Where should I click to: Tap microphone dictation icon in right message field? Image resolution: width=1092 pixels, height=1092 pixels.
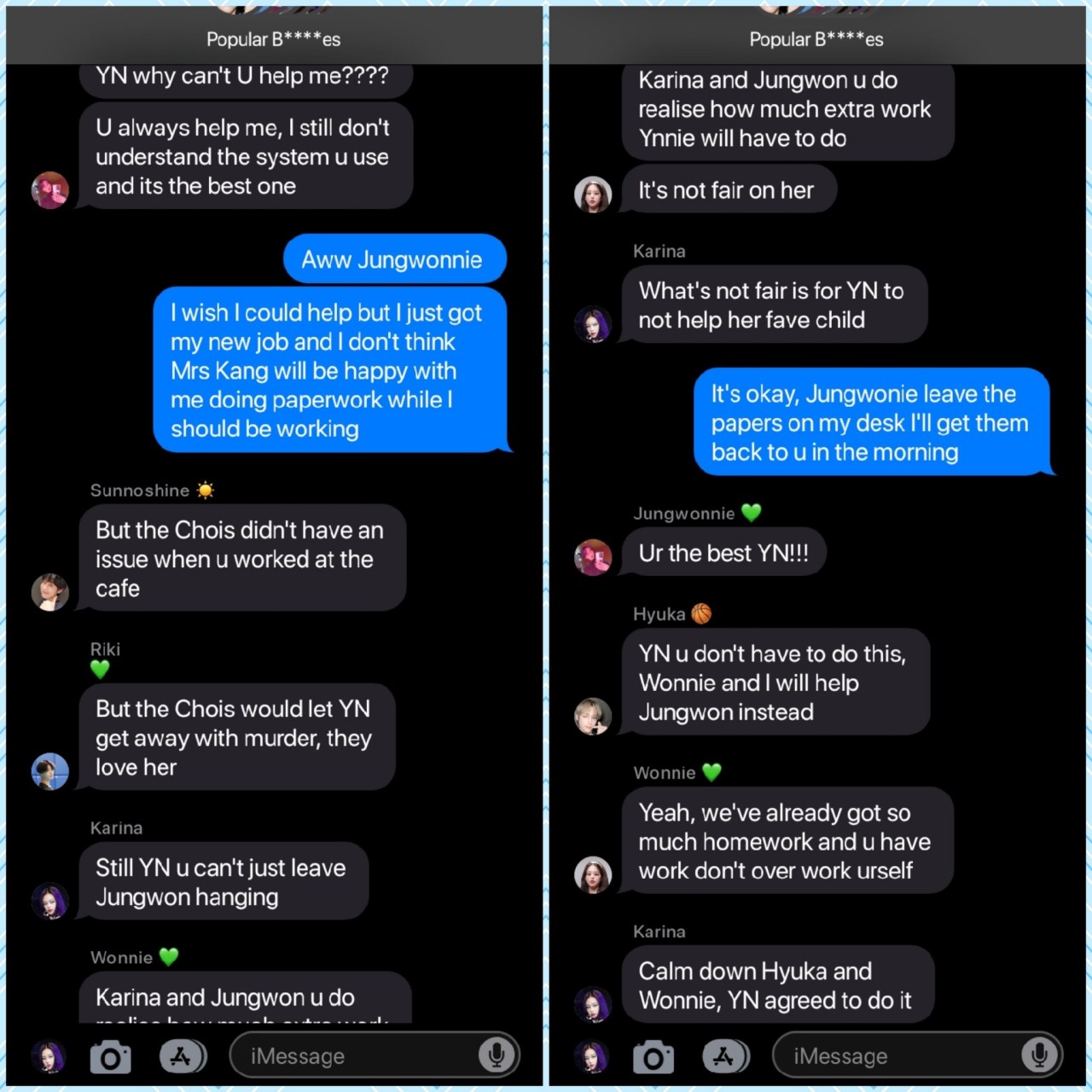(1038, 1056)
